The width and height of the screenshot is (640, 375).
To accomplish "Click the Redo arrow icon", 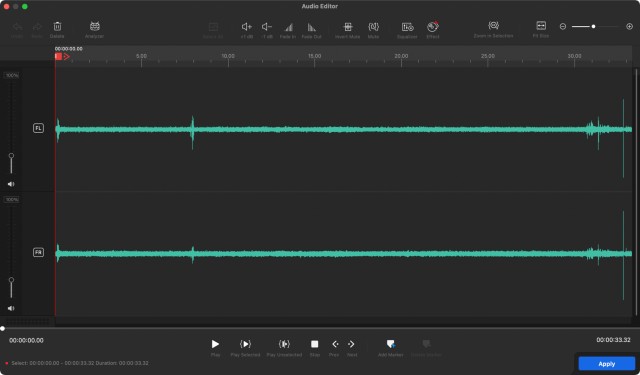I will pos(37,27).
